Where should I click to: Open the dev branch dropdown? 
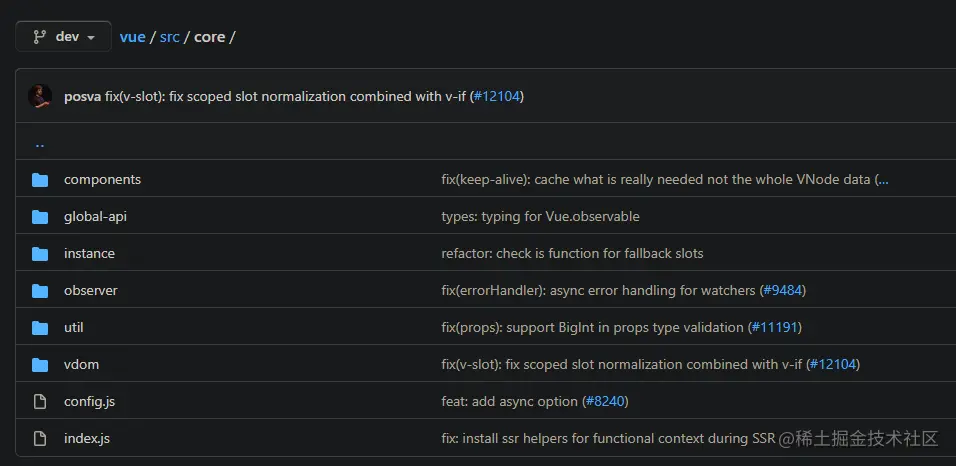[x=63, y=37]
